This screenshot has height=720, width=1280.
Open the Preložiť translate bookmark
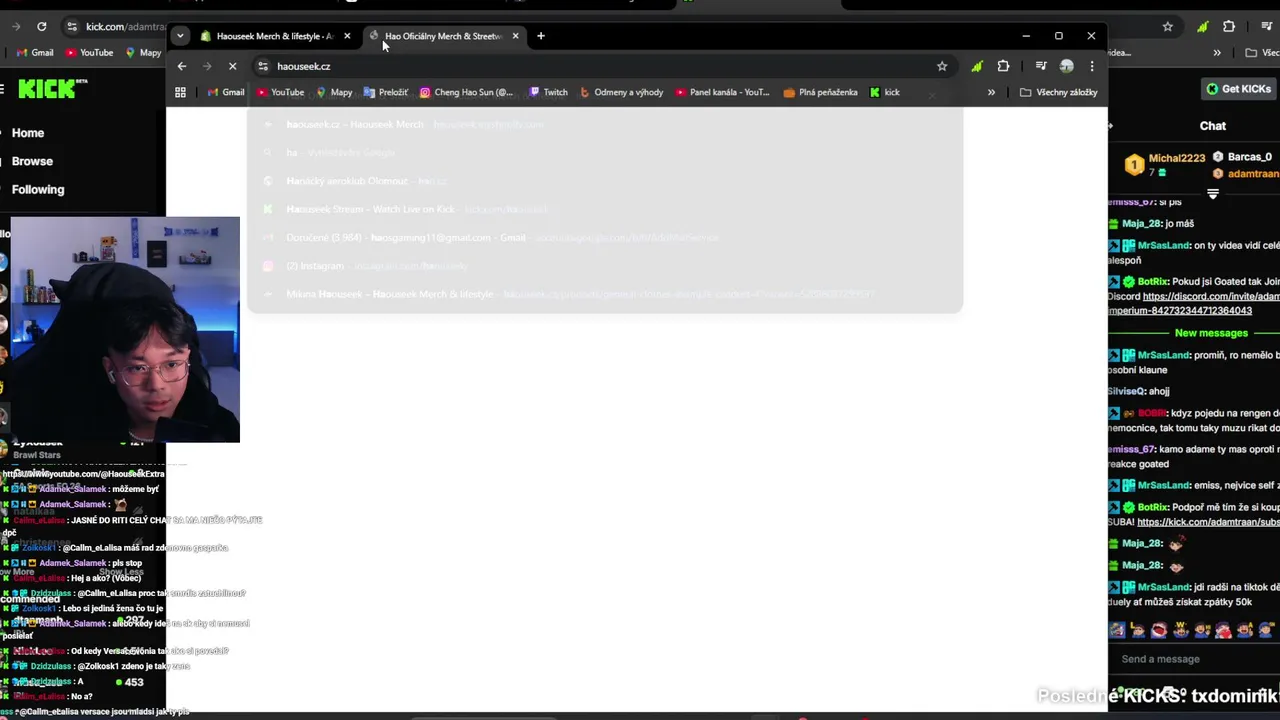point(385,92)
